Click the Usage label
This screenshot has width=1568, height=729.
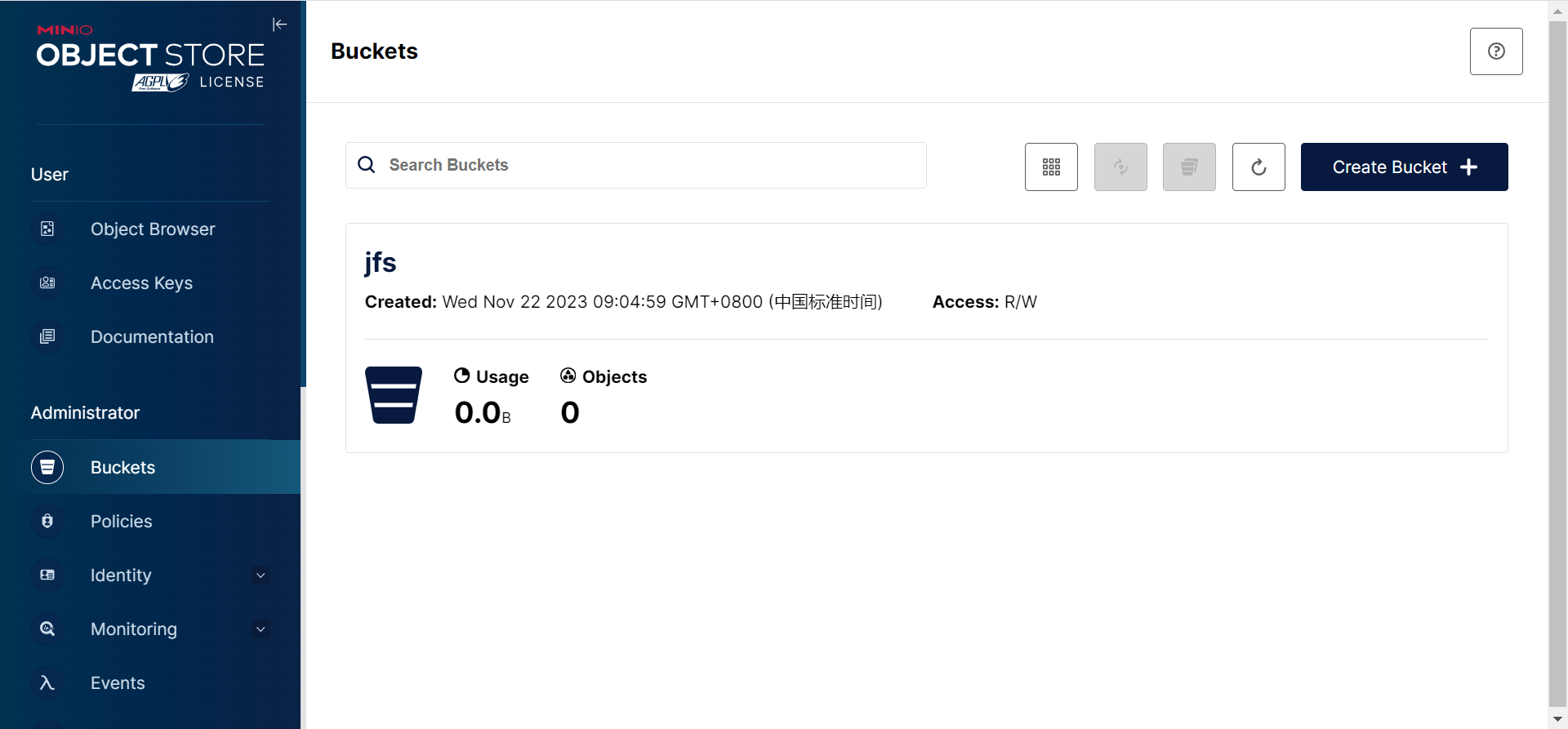[502, 377]
